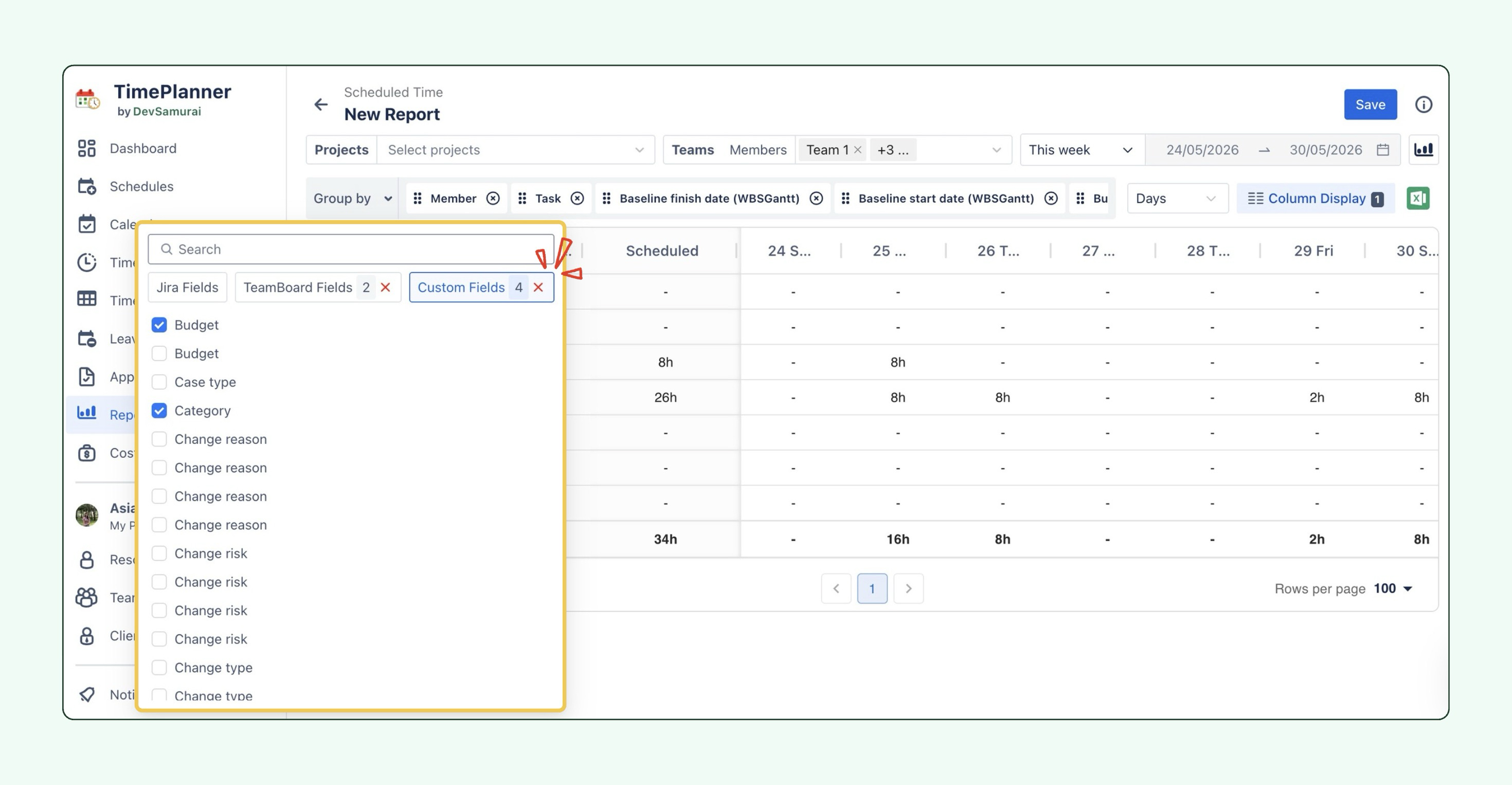The width and height of the screenshot is (1512, 785).
Task: Remove Baseline finish date (WBSGantt) chip
Action: 816,199
